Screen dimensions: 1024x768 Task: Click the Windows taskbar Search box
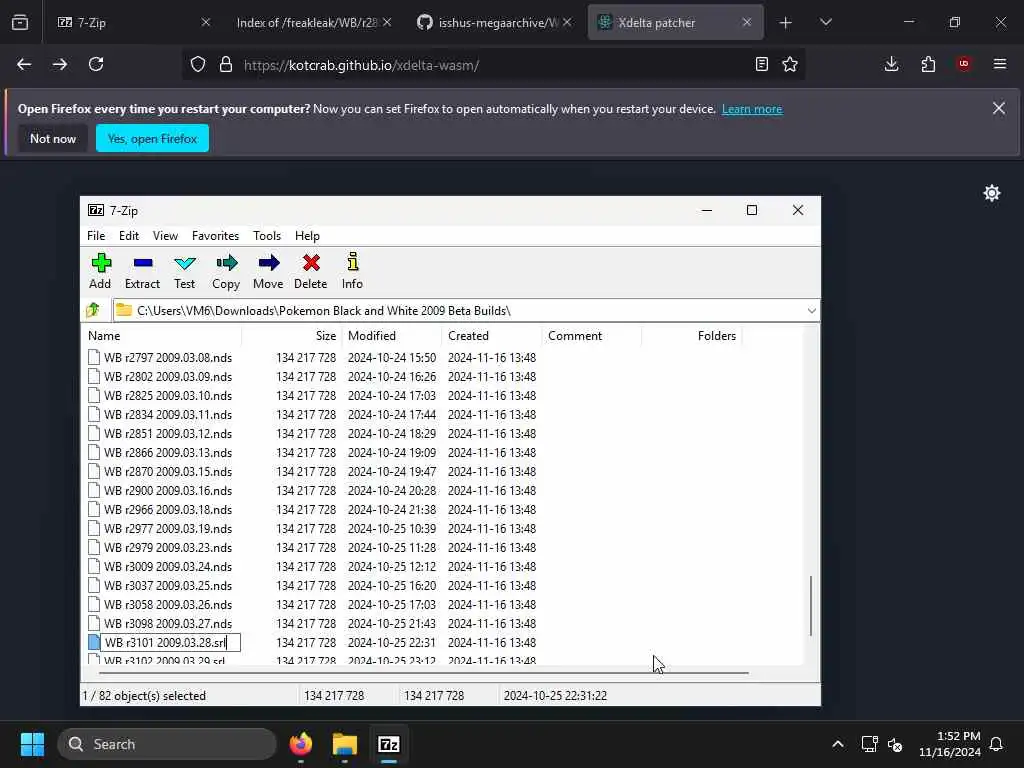click(167, 744)
